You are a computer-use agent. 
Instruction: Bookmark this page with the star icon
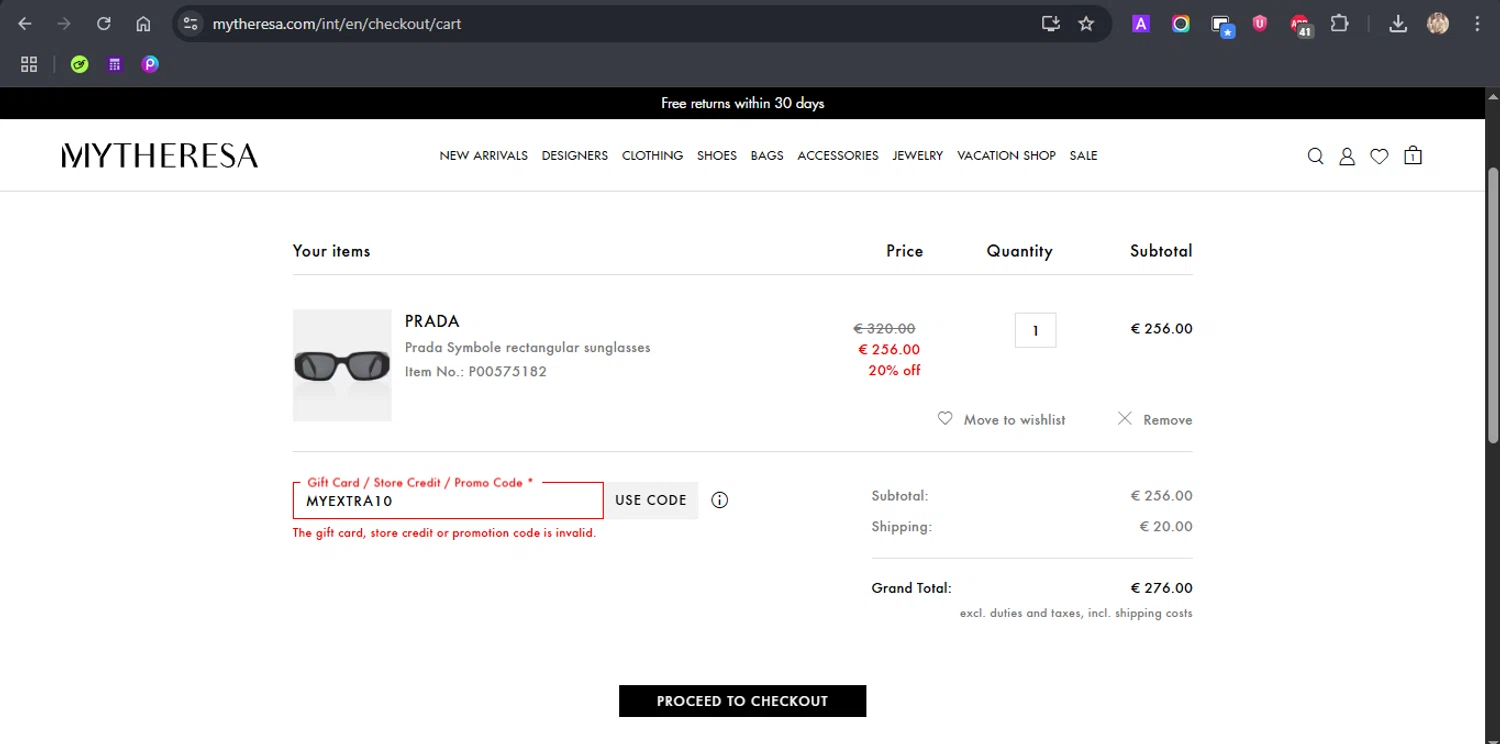[x=1086, y=24]
